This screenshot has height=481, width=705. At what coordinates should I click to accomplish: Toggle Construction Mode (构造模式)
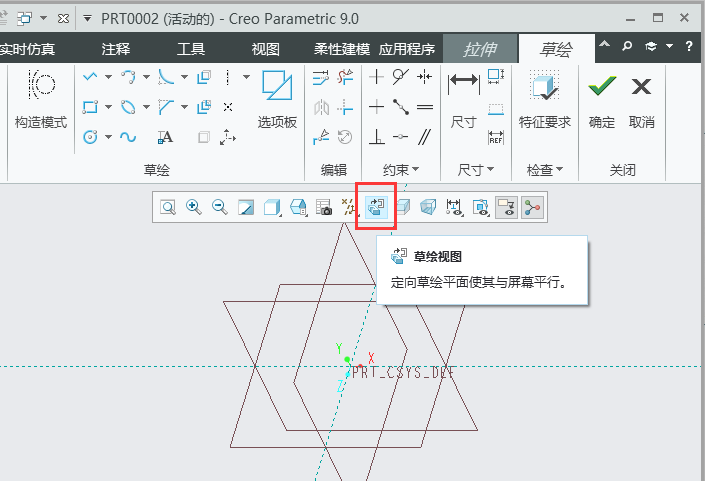tap(40, 98)
